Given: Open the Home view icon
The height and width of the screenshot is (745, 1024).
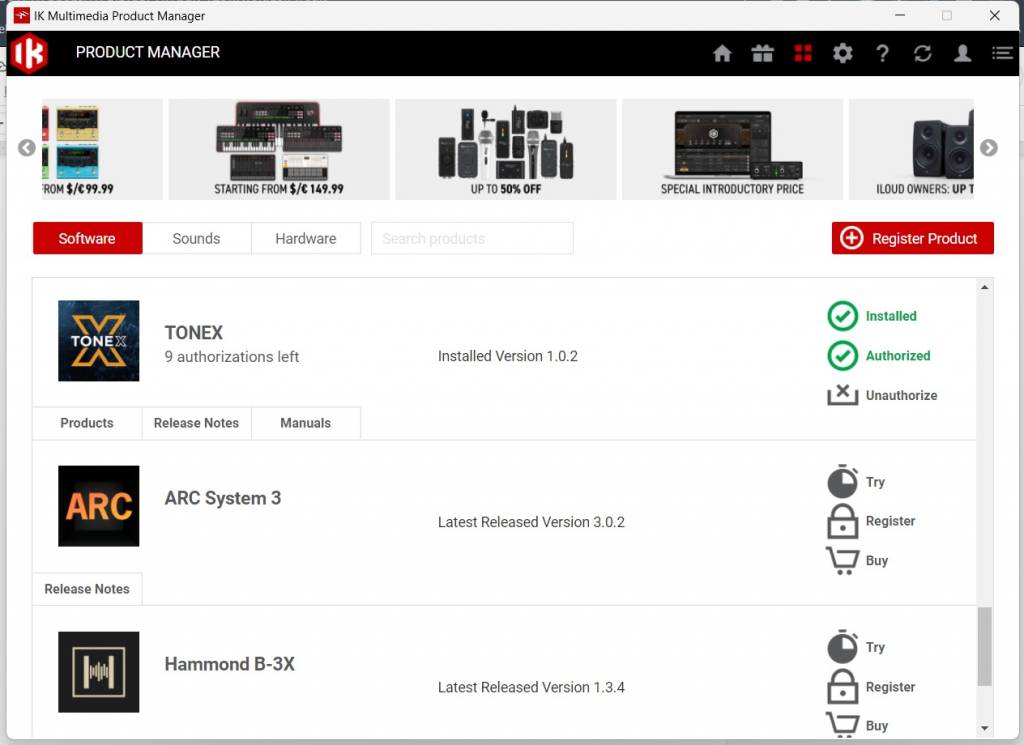Looking at the screenshot, I should coord(722,53).
